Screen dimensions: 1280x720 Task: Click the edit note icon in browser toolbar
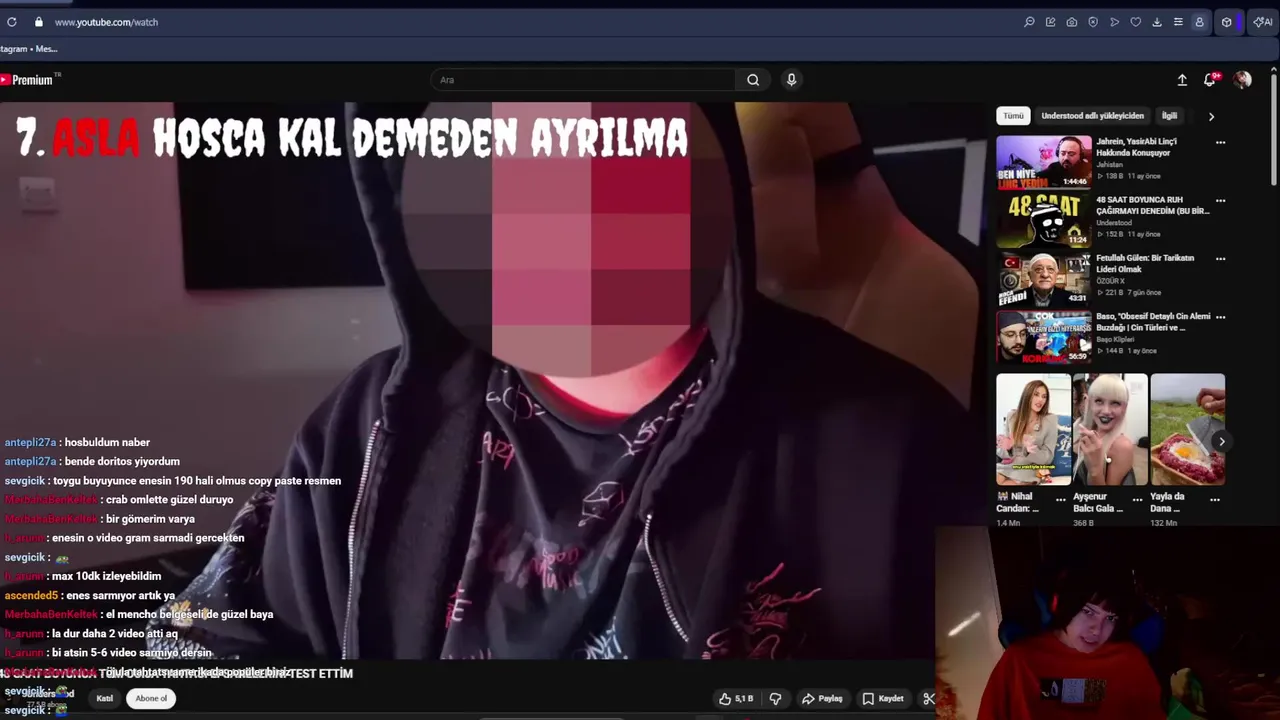click(x=1050, y=22)
